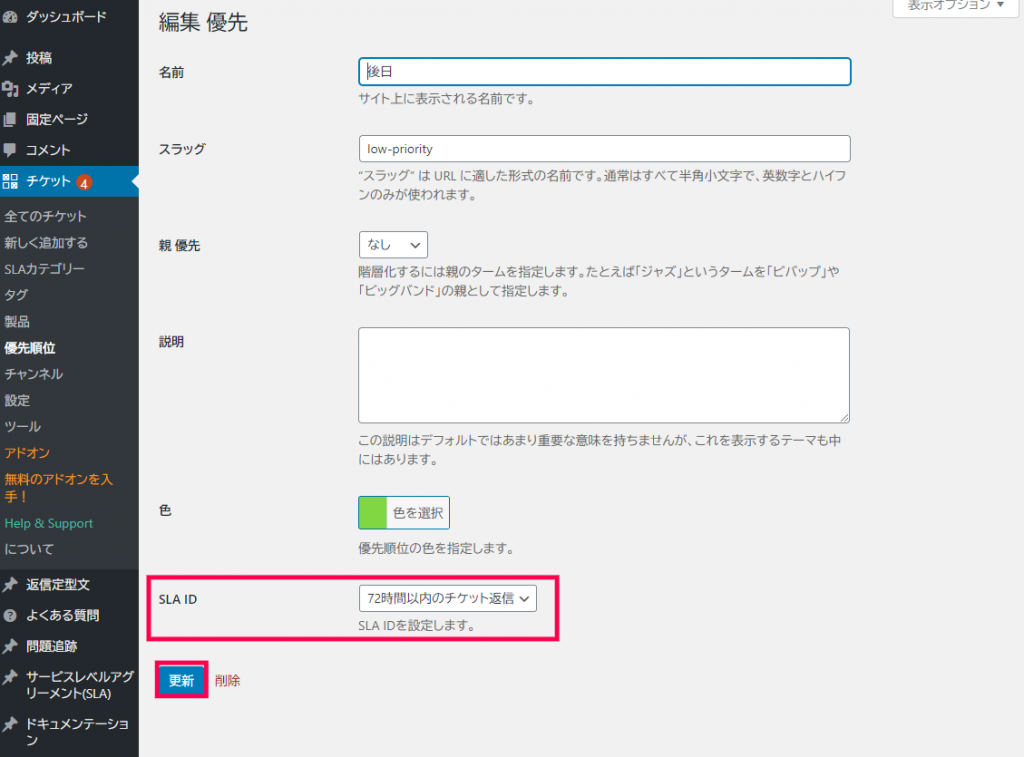The image size is (1024, 757).
Task: Click the 削除 link
Action: pos(227,681)
